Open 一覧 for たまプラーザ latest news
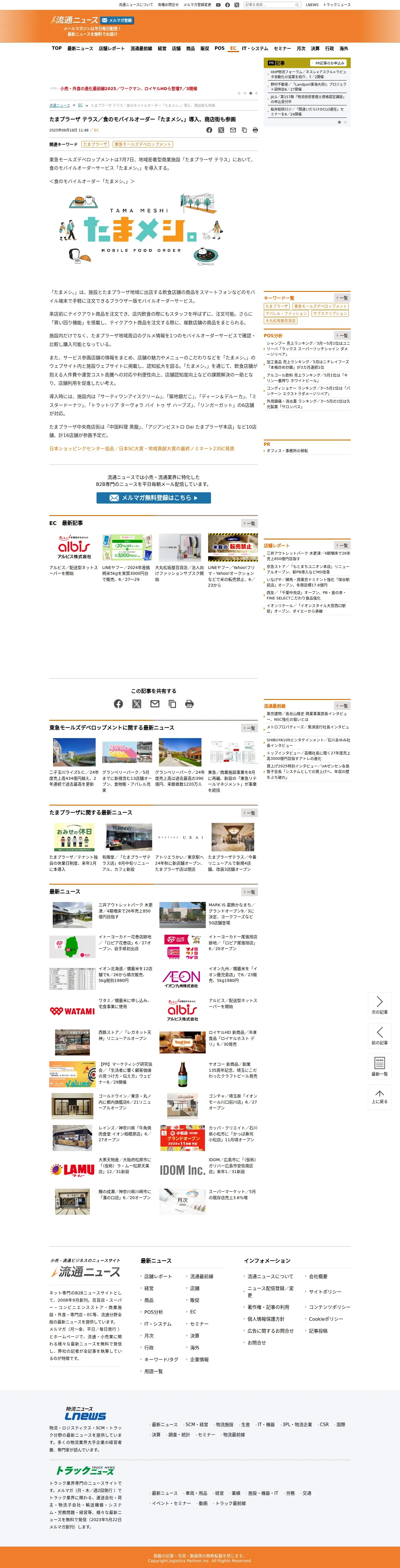The height and width of the screenshot is (1568, 400). pyautogui.click(x=249, y=813)
